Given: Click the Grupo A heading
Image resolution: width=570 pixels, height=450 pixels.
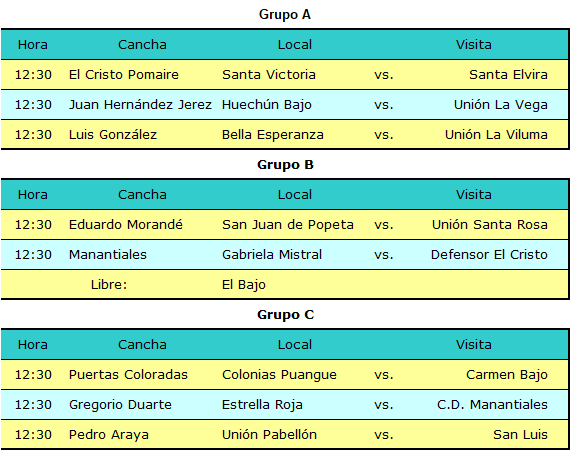Looking at the screenshot, I should [285, 15].
